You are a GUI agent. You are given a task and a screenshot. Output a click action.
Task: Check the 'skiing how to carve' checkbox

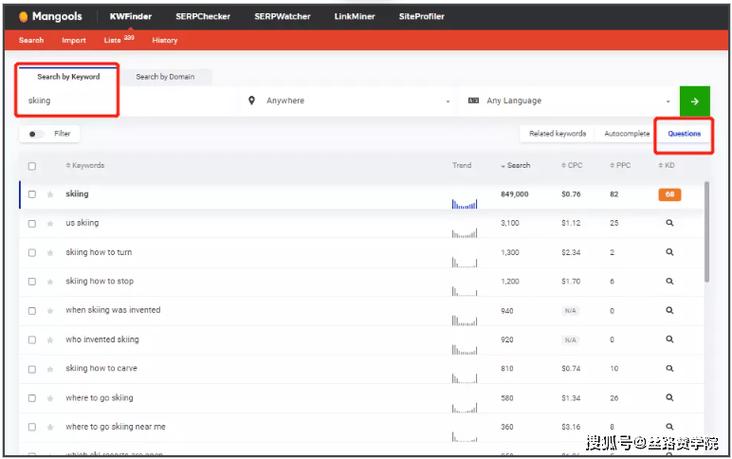(32, 369)
